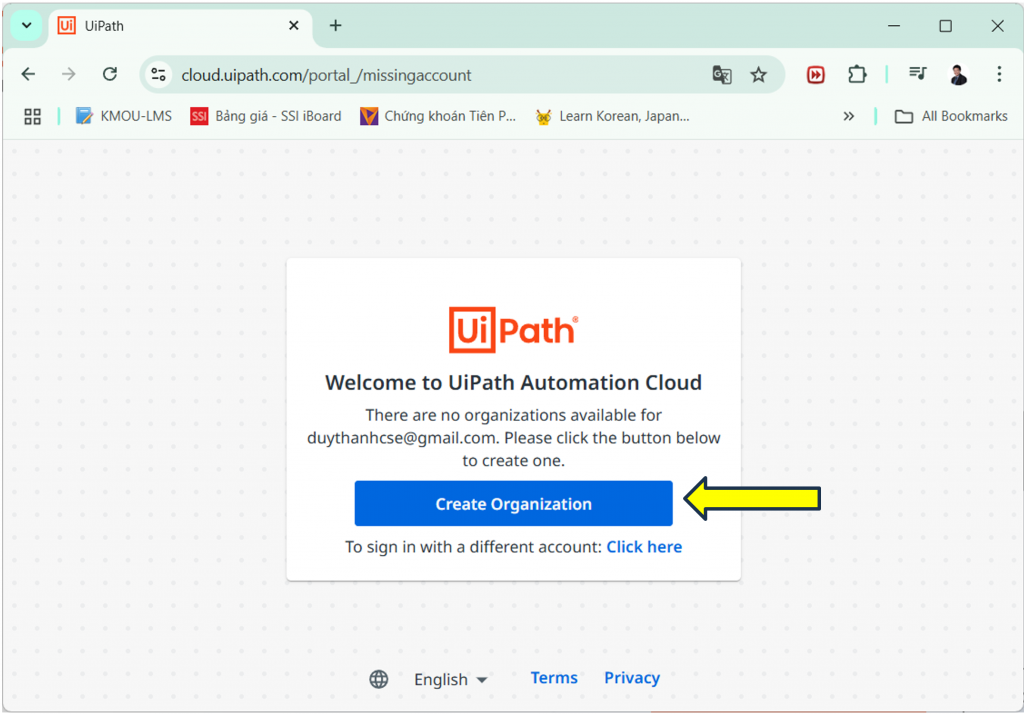Open the tab search dropdown arrow
This screenshot has width=1024, height=715.
click(27, 25)
